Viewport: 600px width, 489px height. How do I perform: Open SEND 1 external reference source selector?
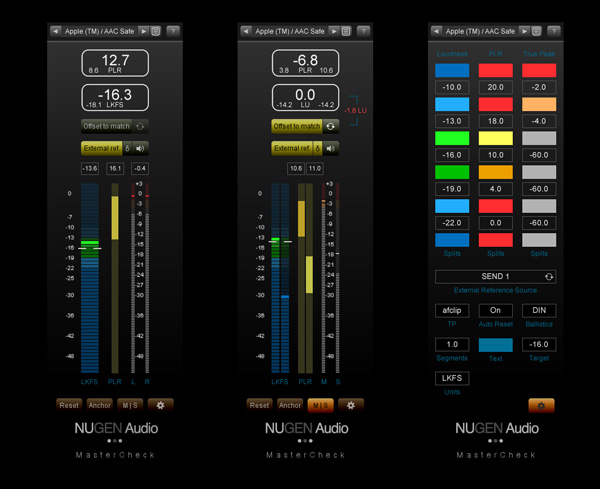click(x=496, y=277)
